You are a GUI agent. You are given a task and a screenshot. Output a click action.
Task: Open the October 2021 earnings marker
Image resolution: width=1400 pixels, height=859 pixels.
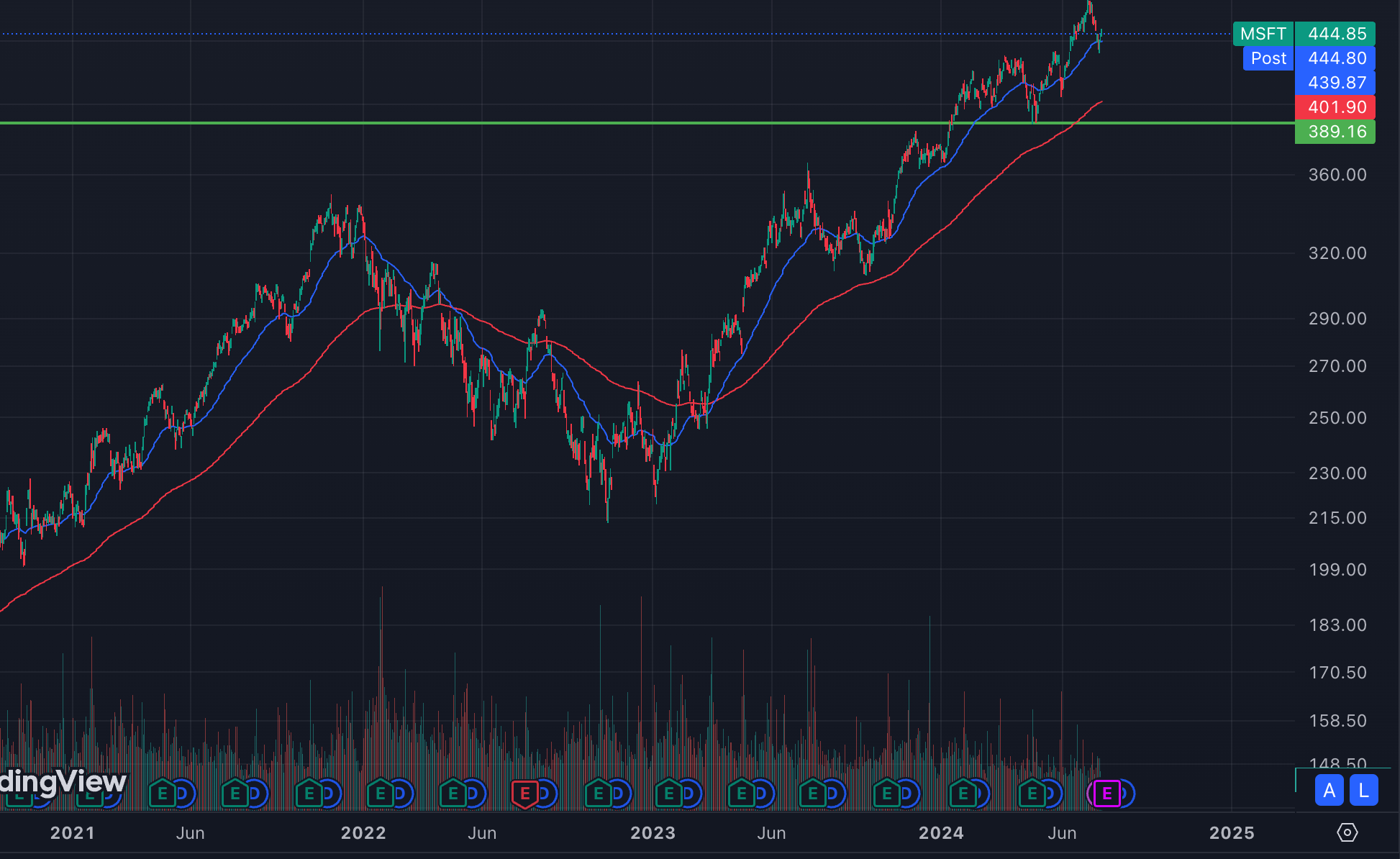pos(309,794)
